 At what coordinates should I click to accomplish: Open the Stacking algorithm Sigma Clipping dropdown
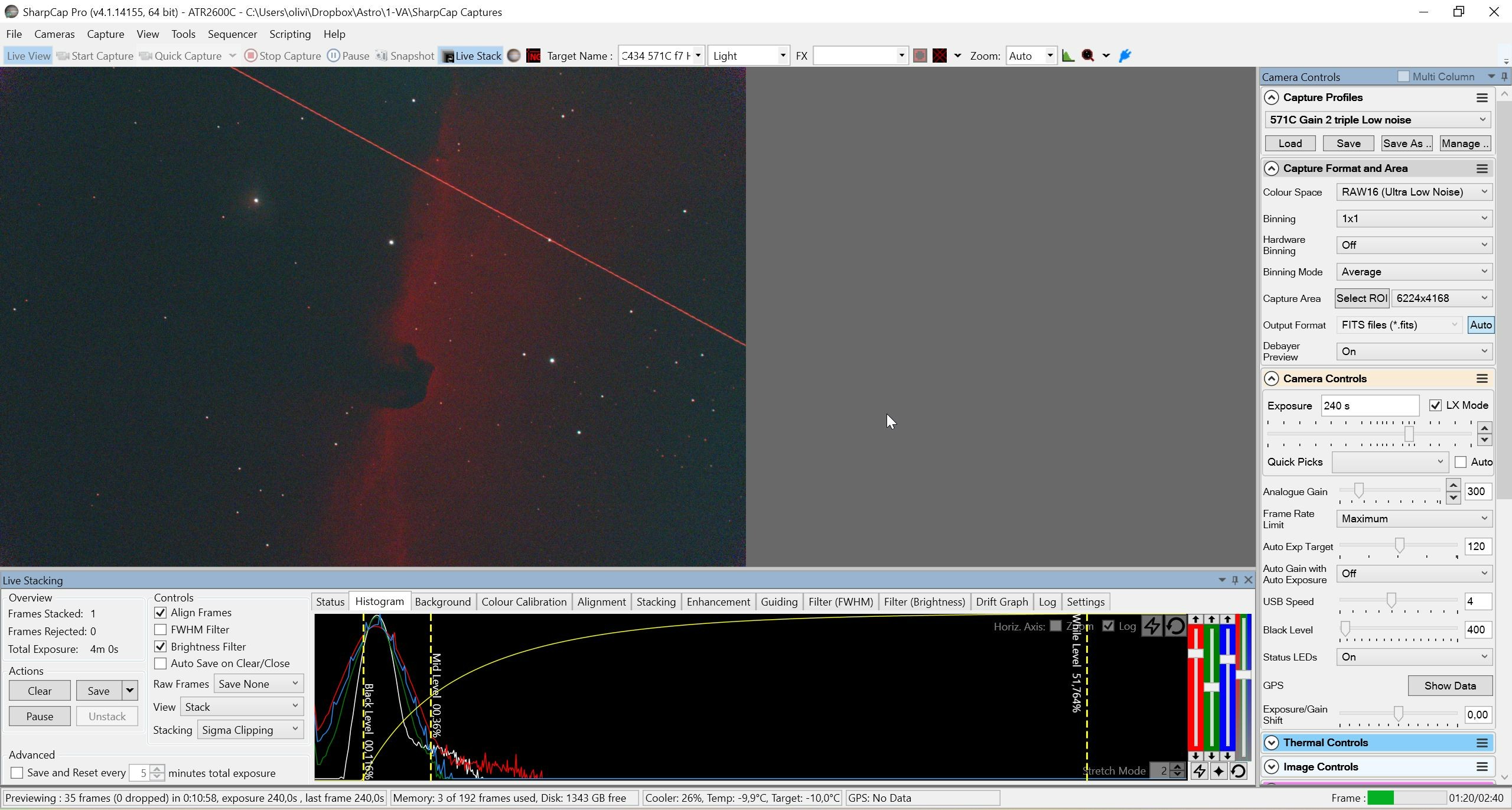click(250, 730)
